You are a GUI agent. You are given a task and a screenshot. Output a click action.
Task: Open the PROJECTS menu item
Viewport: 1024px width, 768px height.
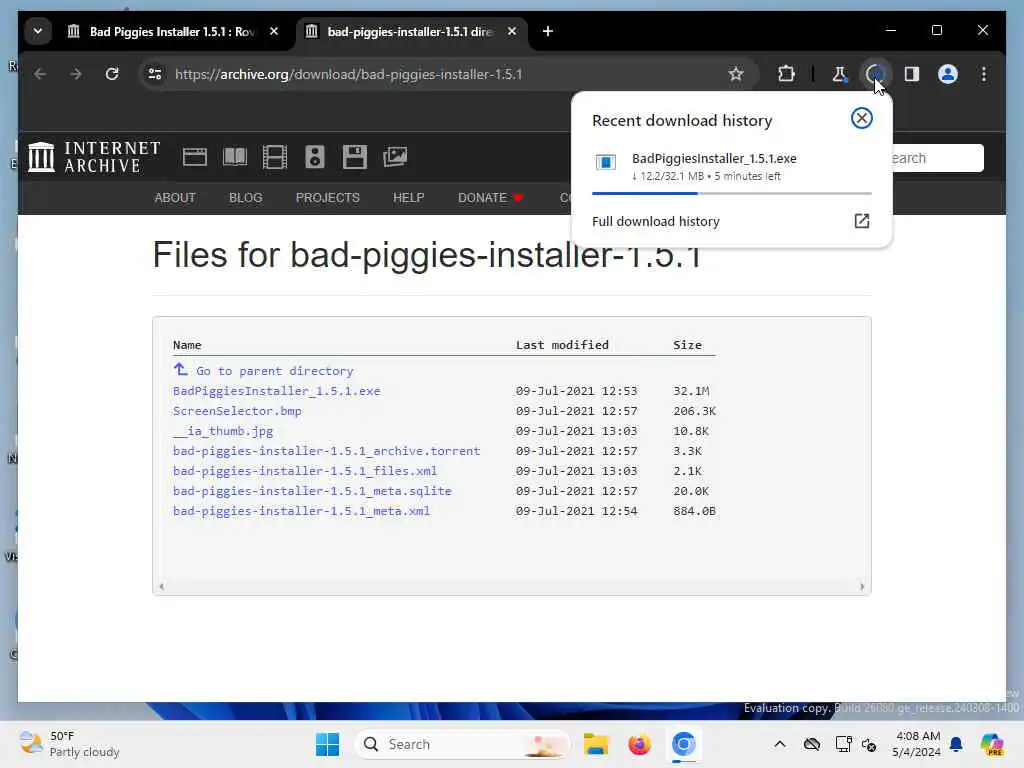click(x=328, y=198)
